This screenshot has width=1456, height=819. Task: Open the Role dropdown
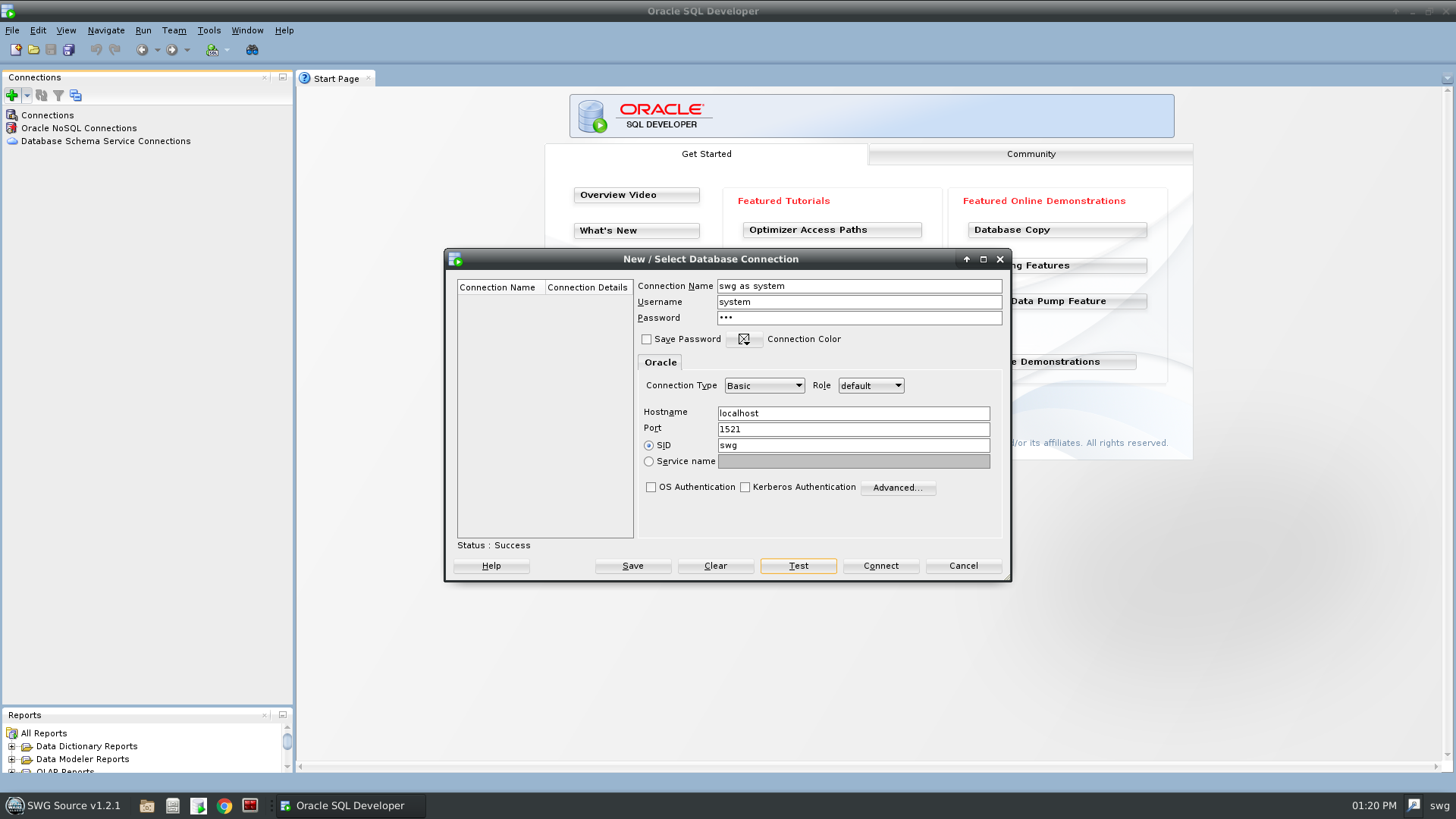(871, 386)
